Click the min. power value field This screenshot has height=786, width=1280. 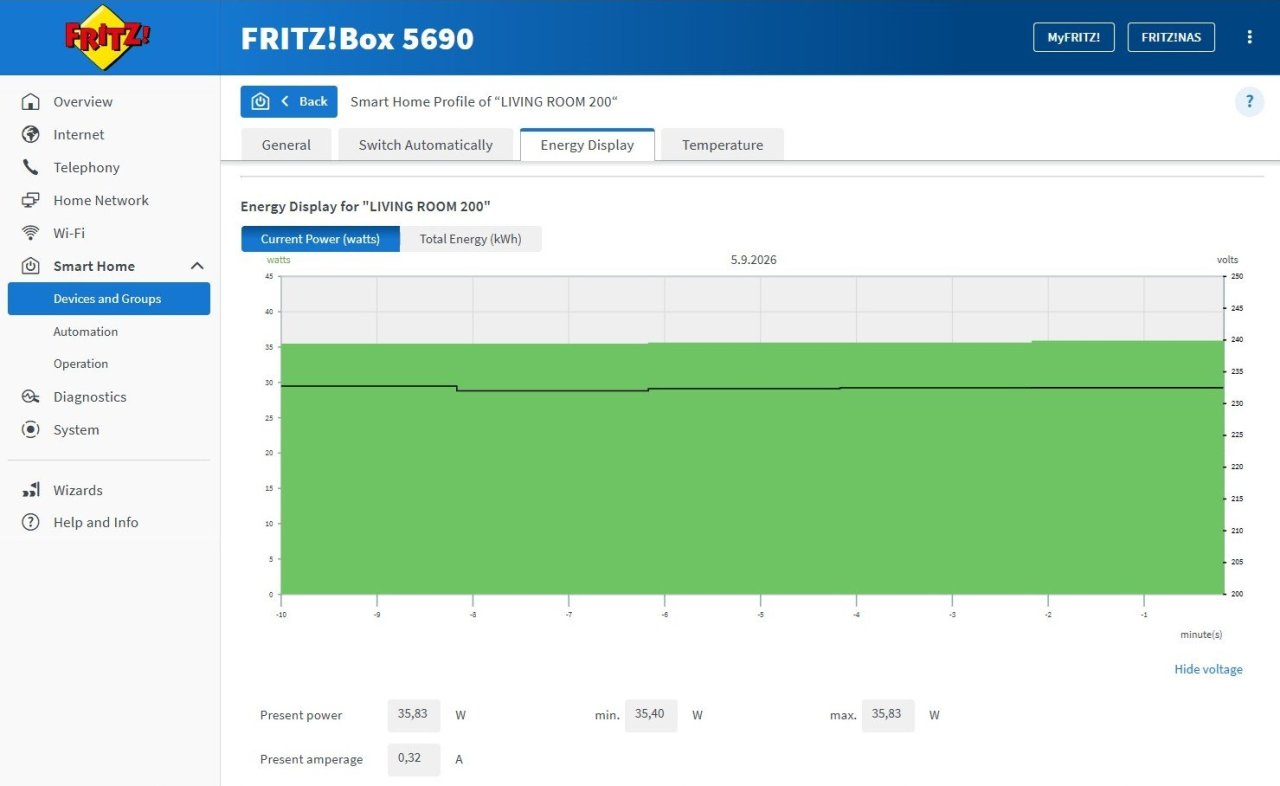pos(651,715)
